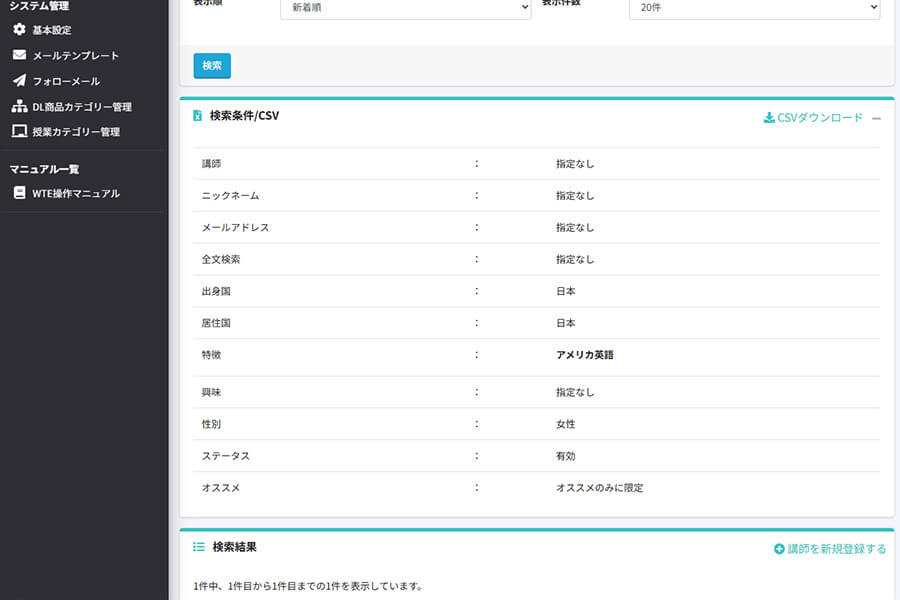The width and height of the screenshot is (900, 600).
Task: Click the sitemap icon beside DL商品カテゴリー管理
Action: tap(17, 106)
